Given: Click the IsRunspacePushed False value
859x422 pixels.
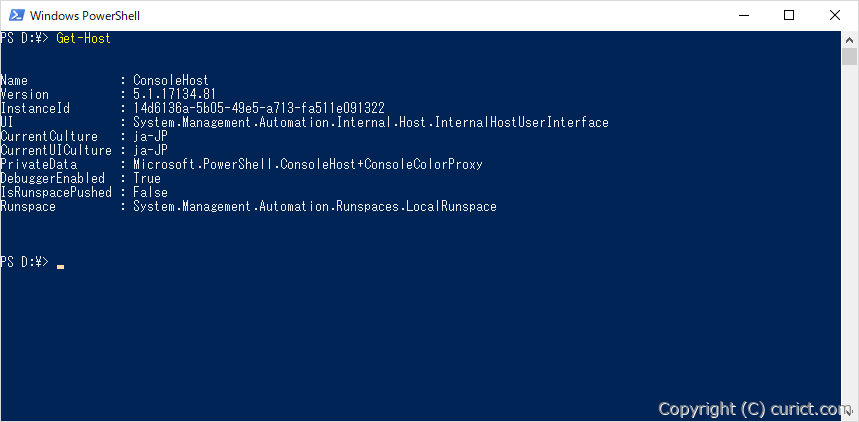Looking at the screenshot, I should coord(150,192).
